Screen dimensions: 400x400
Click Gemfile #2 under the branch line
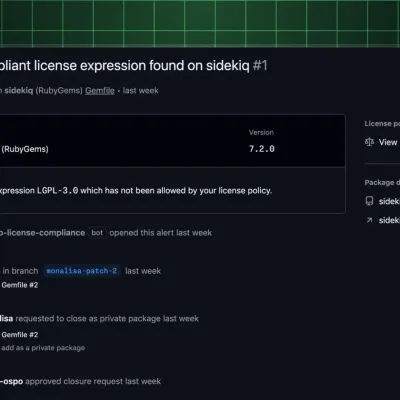point(20,285)
